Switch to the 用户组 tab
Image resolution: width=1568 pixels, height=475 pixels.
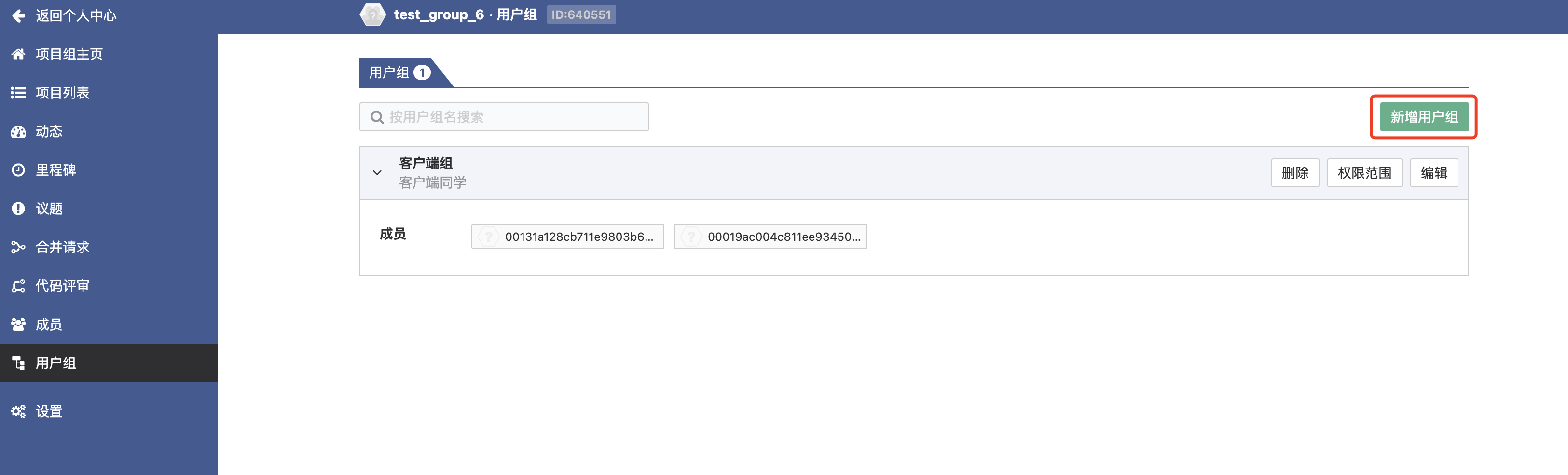click(399, 72)
